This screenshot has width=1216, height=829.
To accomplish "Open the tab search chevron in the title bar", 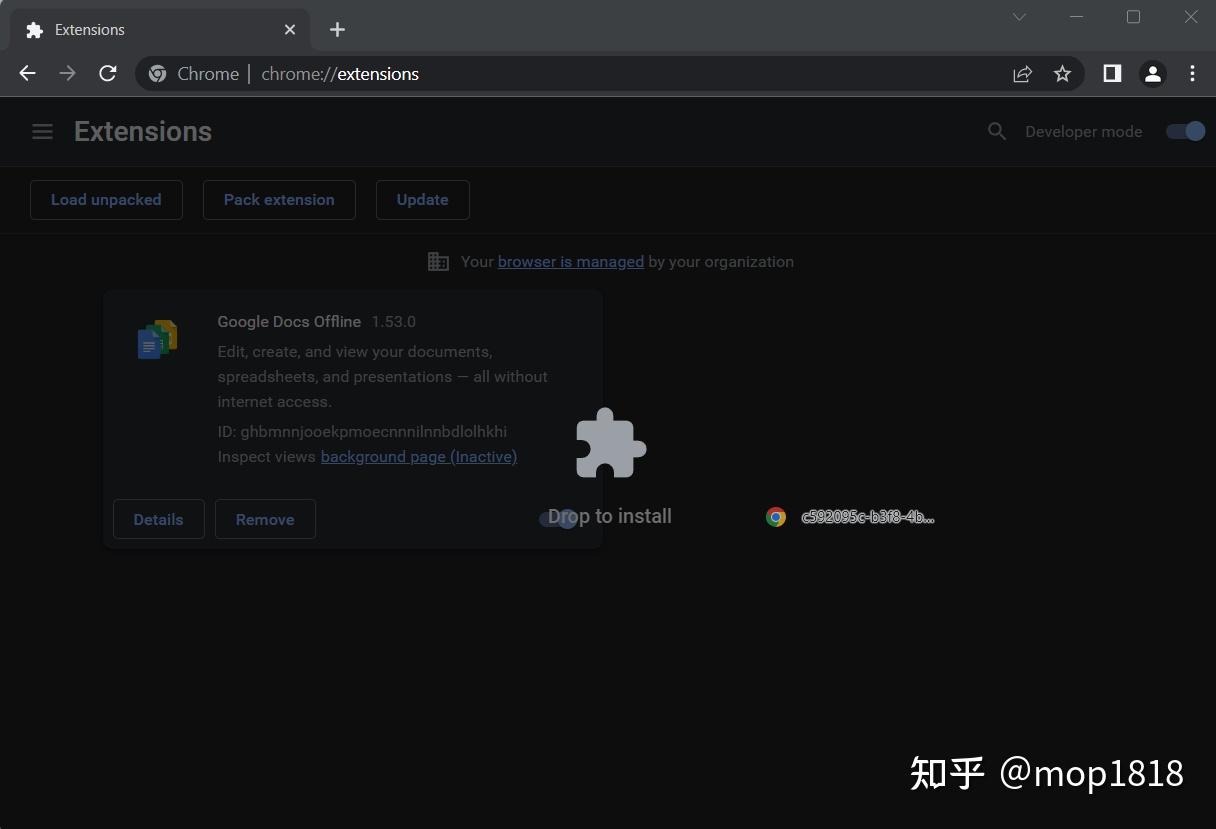I will pyautogui.click(x=1018, y=17).
